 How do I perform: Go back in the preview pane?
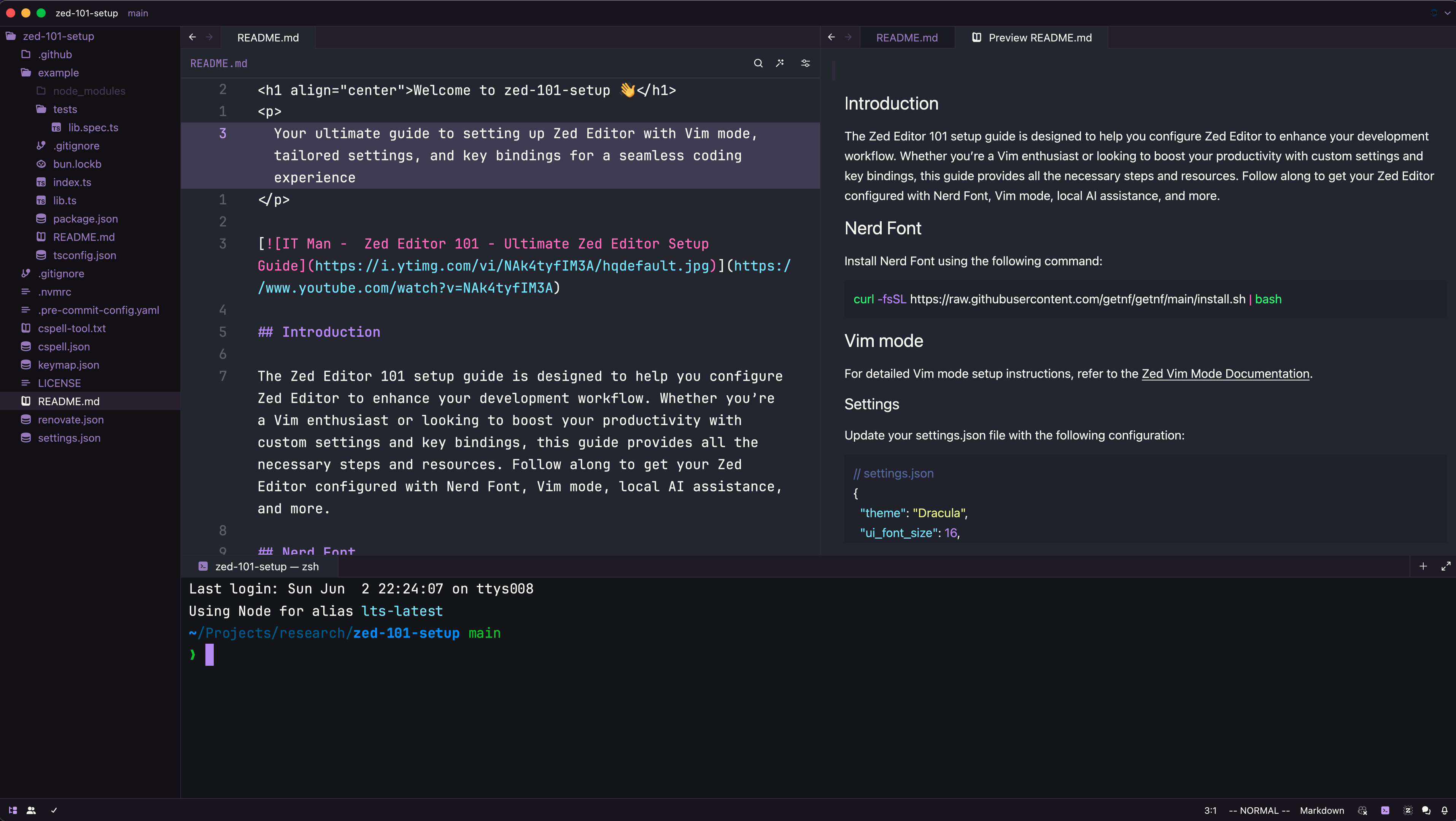(x=831, y=37)
